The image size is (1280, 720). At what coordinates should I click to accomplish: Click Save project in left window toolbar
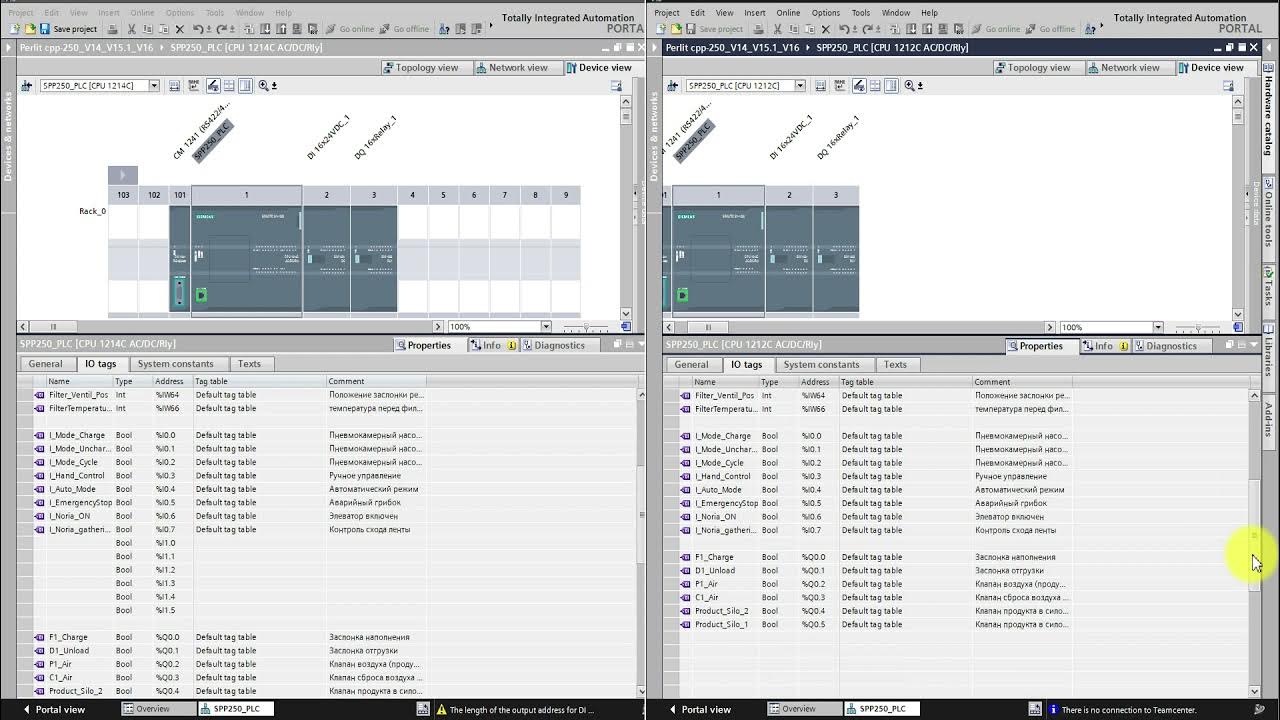coord(69,29)
